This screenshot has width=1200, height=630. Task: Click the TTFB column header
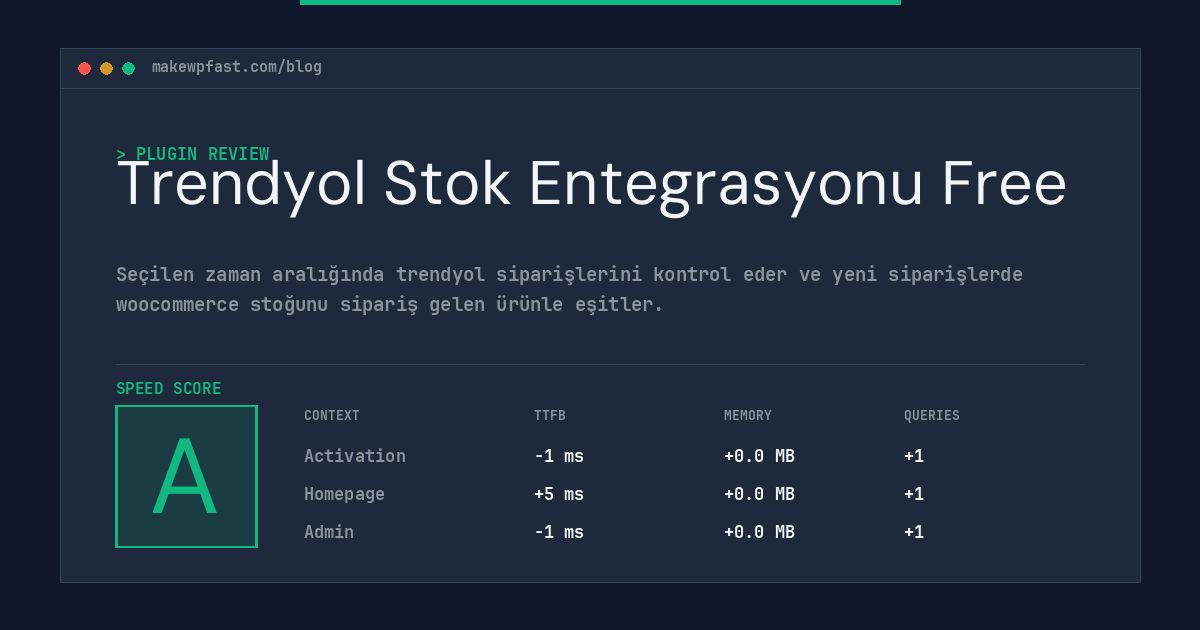(x=550, y=416)
